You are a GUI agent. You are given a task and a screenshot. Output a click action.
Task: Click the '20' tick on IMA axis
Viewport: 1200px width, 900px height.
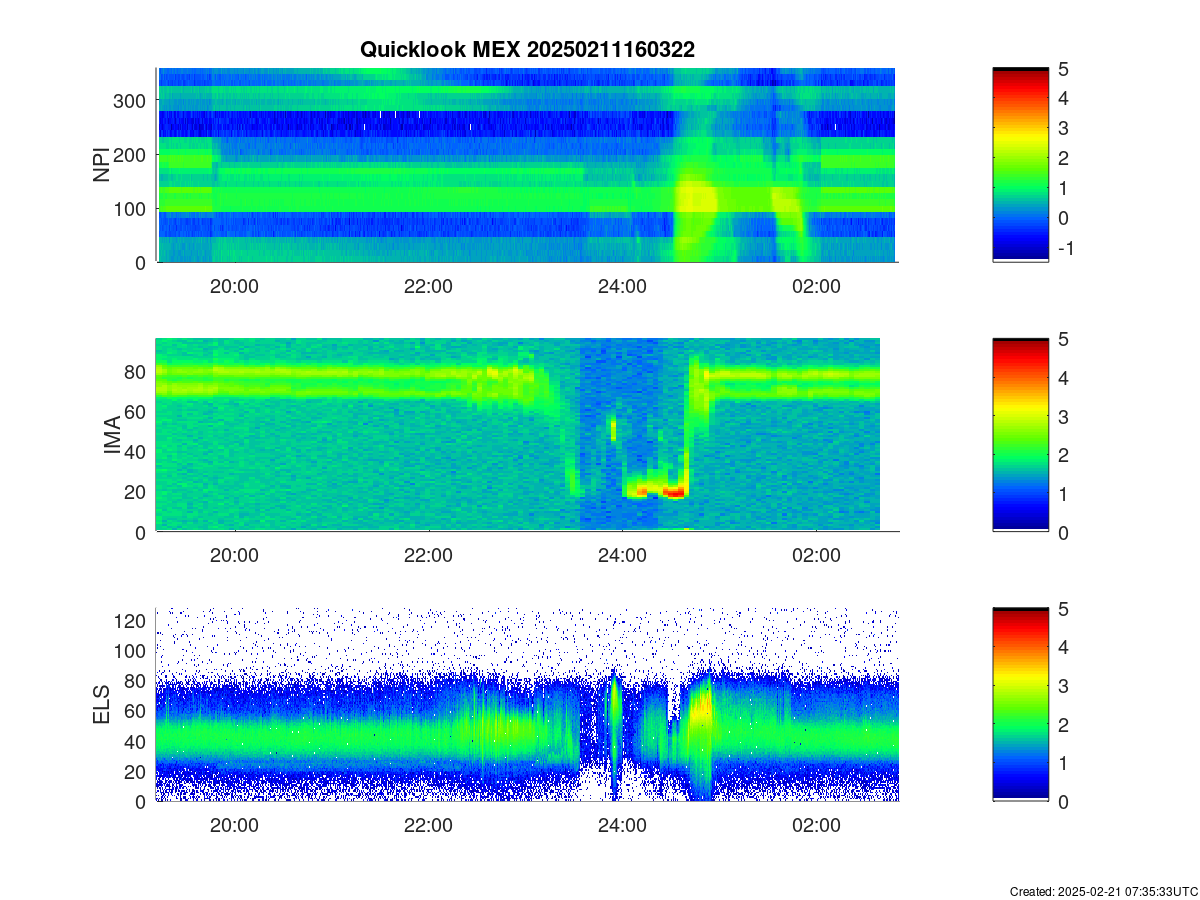pyautogui.click(x=137, y=492)
